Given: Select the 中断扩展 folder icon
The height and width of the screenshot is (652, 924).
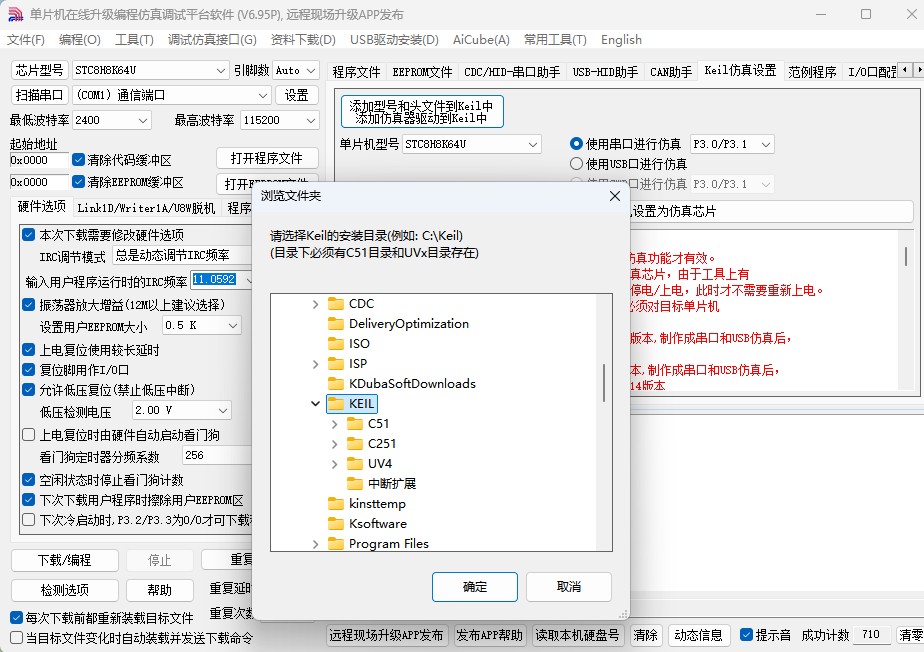Looking at the screenshot, I should pos(355,484).
